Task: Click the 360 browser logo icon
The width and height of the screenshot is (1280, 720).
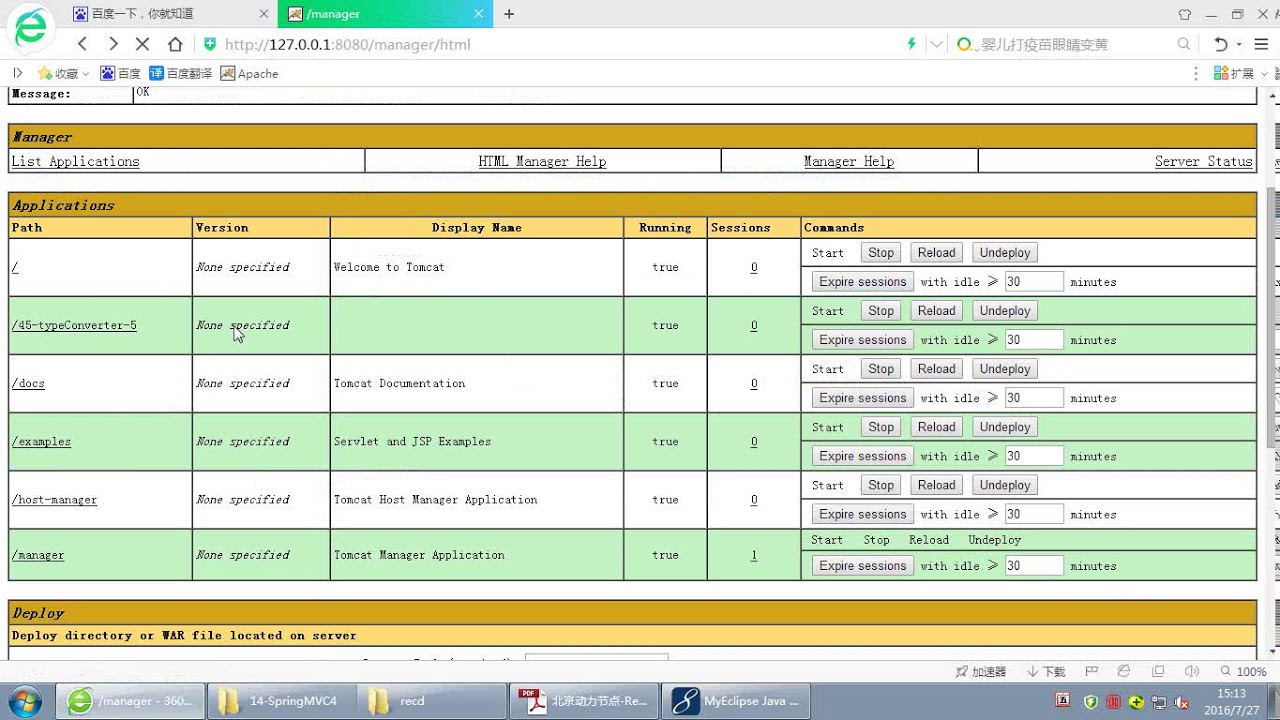Action: point(30,28)
